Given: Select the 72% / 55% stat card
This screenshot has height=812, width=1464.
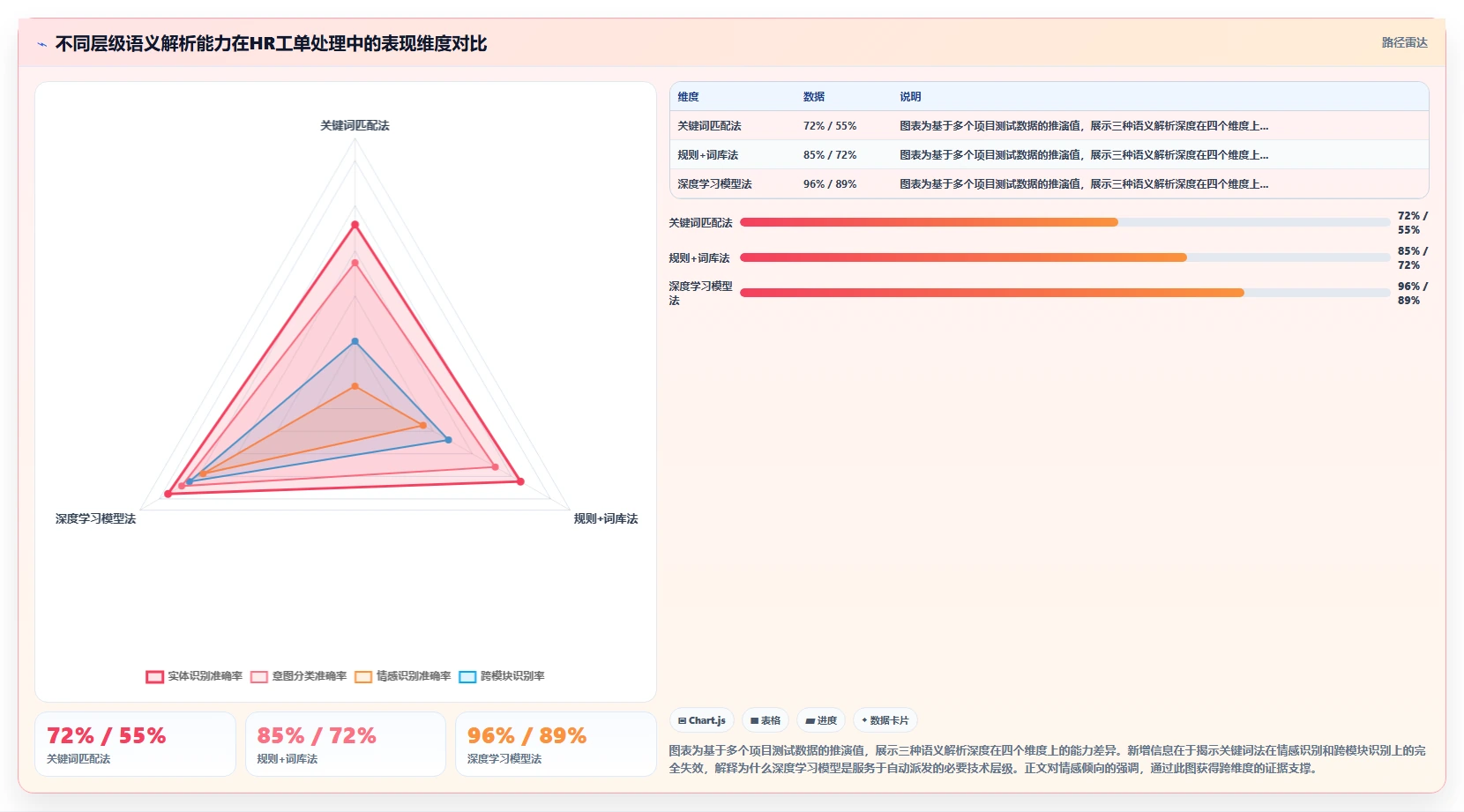Looking at the screenshot, I should click(x=135, y=744).
